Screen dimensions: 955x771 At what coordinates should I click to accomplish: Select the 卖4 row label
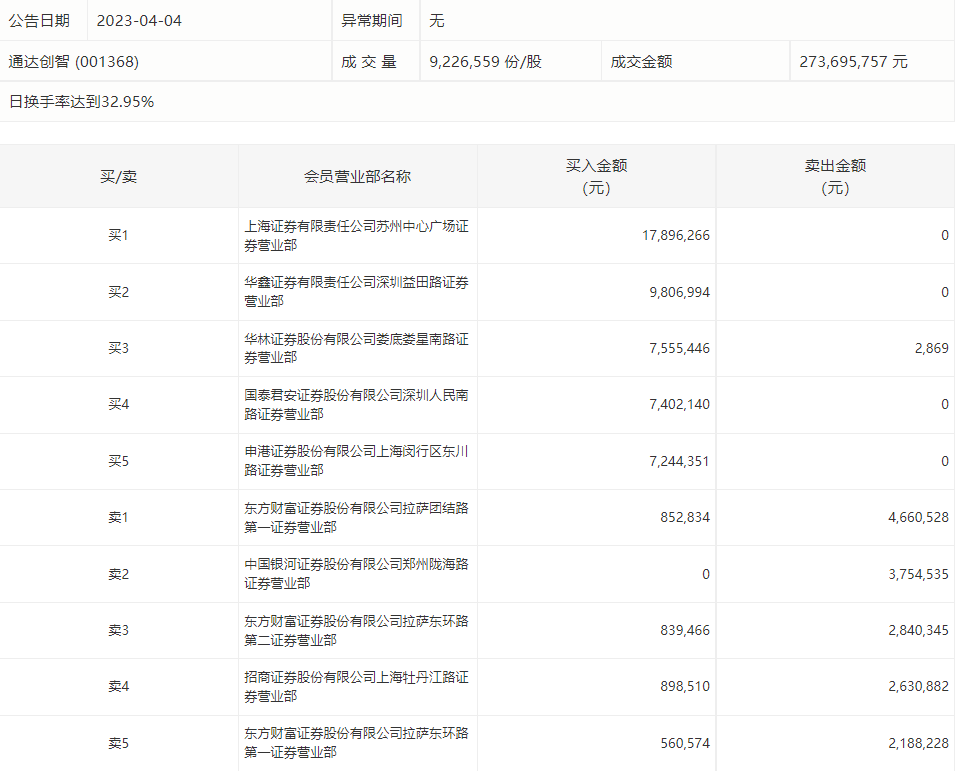(x=119, y=686)
